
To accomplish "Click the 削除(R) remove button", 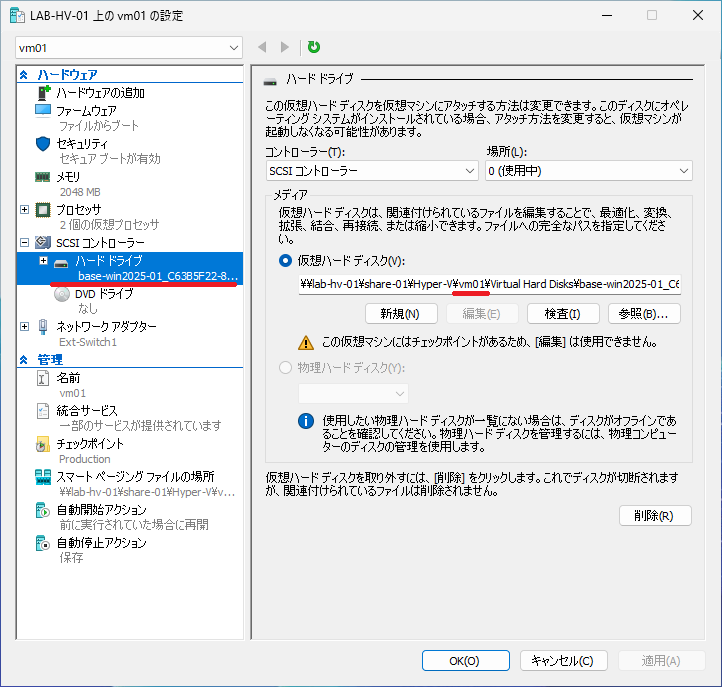I will click(655, 516).
